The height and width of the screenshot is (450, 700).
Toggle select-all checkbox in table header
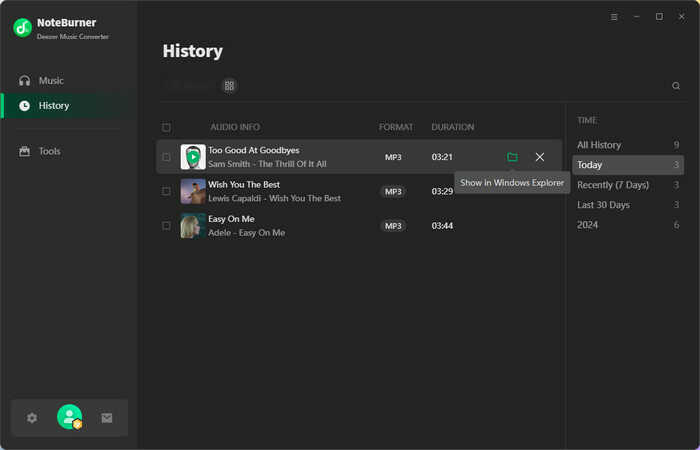click(166, 128)
